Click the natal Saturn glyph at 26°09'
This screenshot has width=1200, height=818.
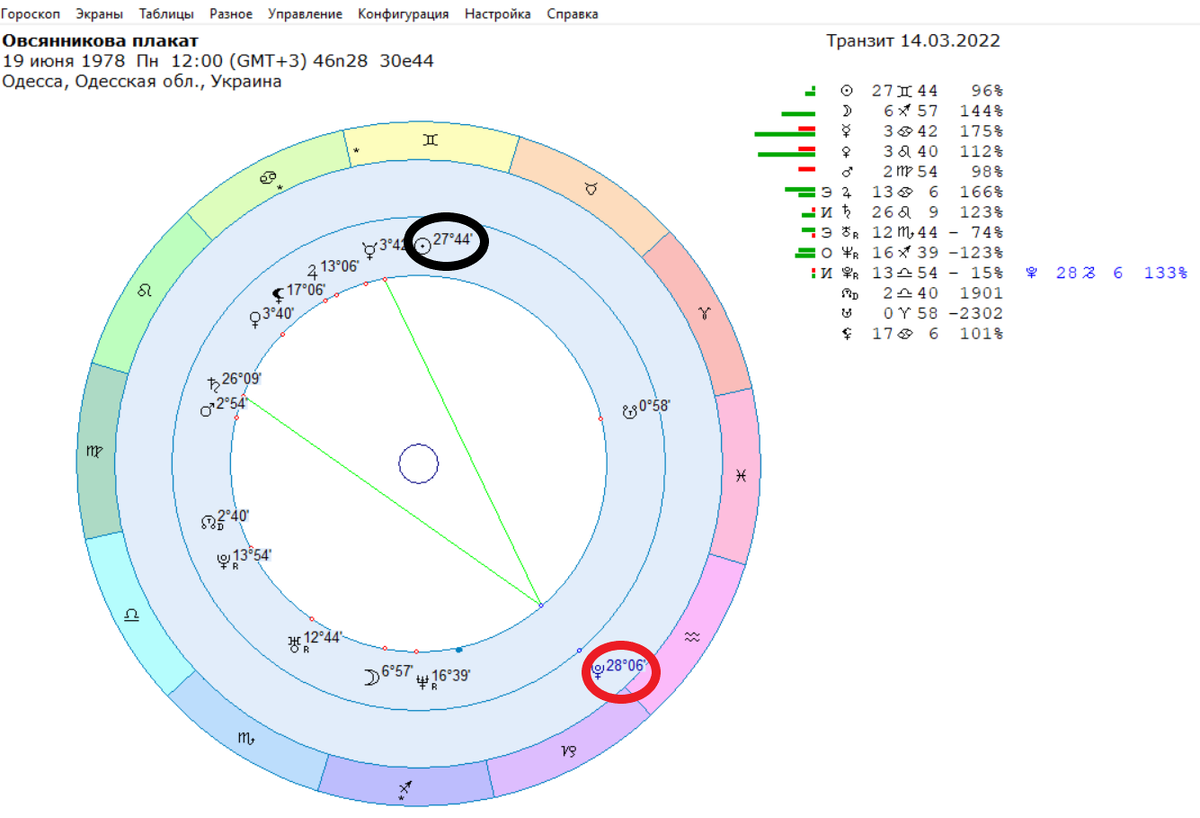(213, 383)
